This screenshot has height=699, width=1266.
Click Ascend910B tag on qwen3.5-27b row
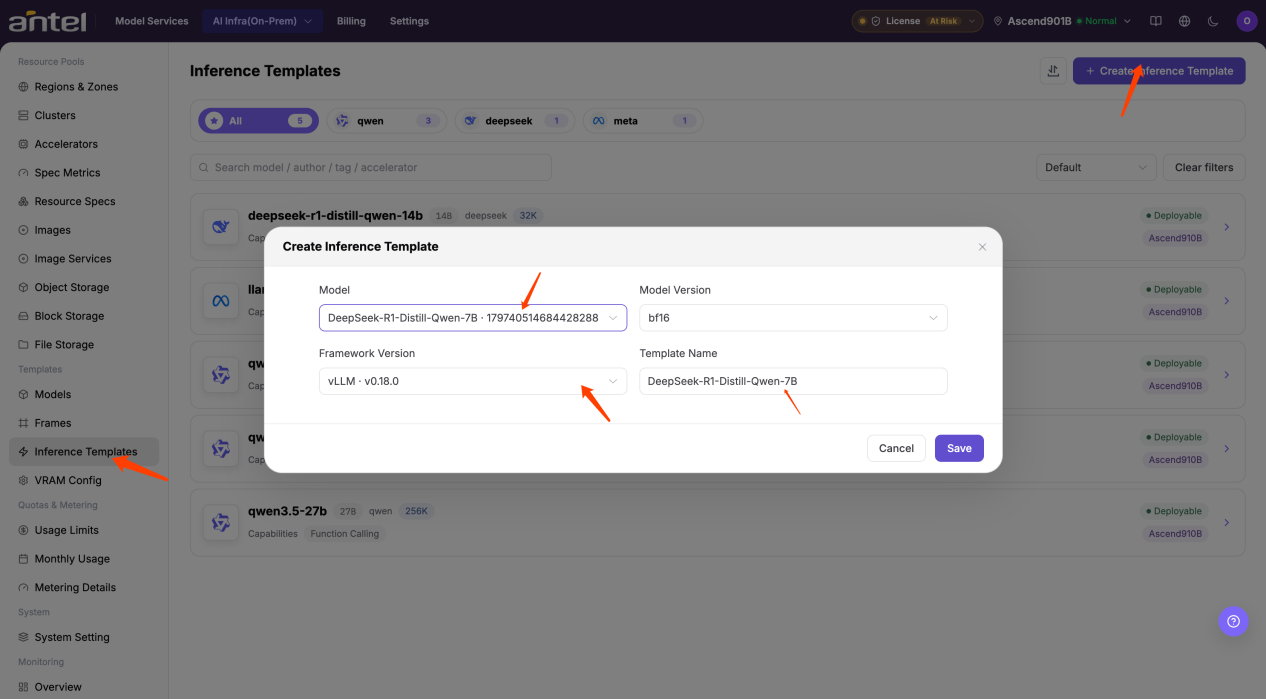(1176, 534)
